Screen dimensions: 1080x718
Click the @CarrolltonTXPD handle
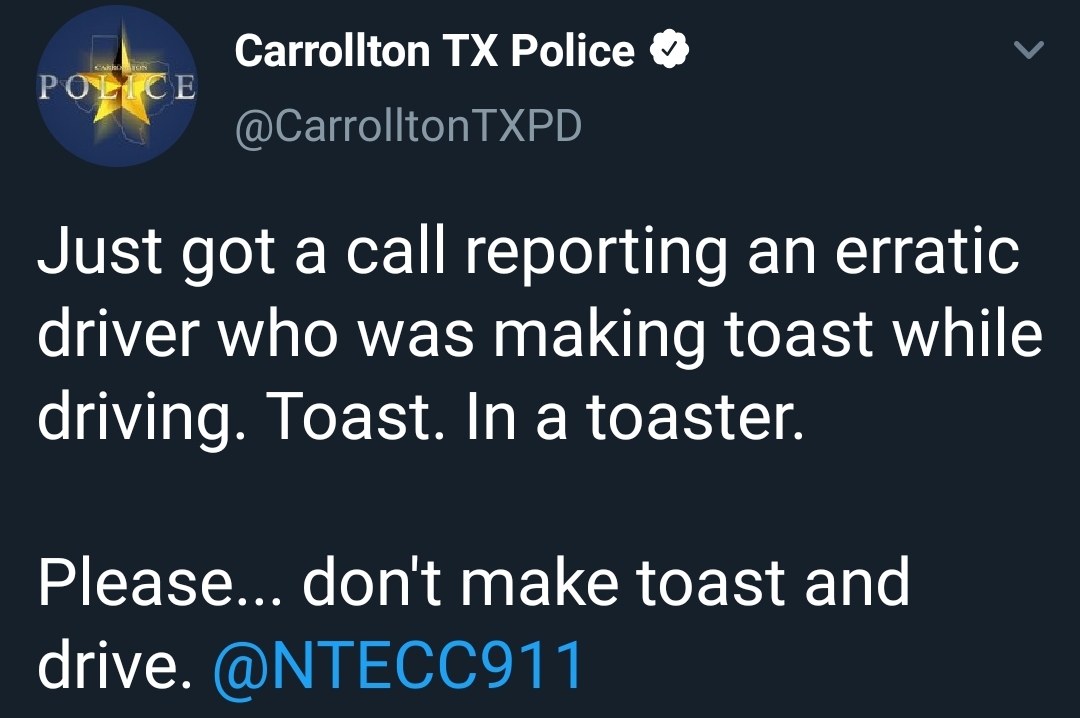407,127
